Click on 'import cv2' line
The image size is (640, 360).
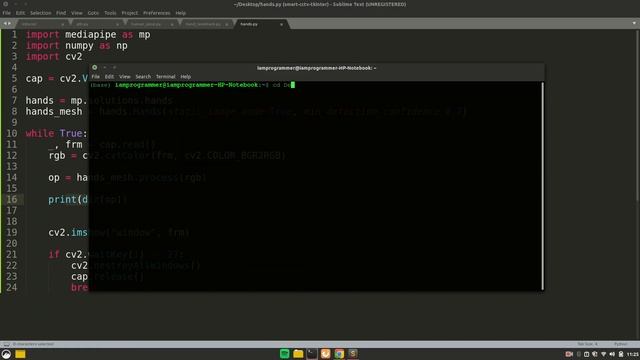click(54, 57)
